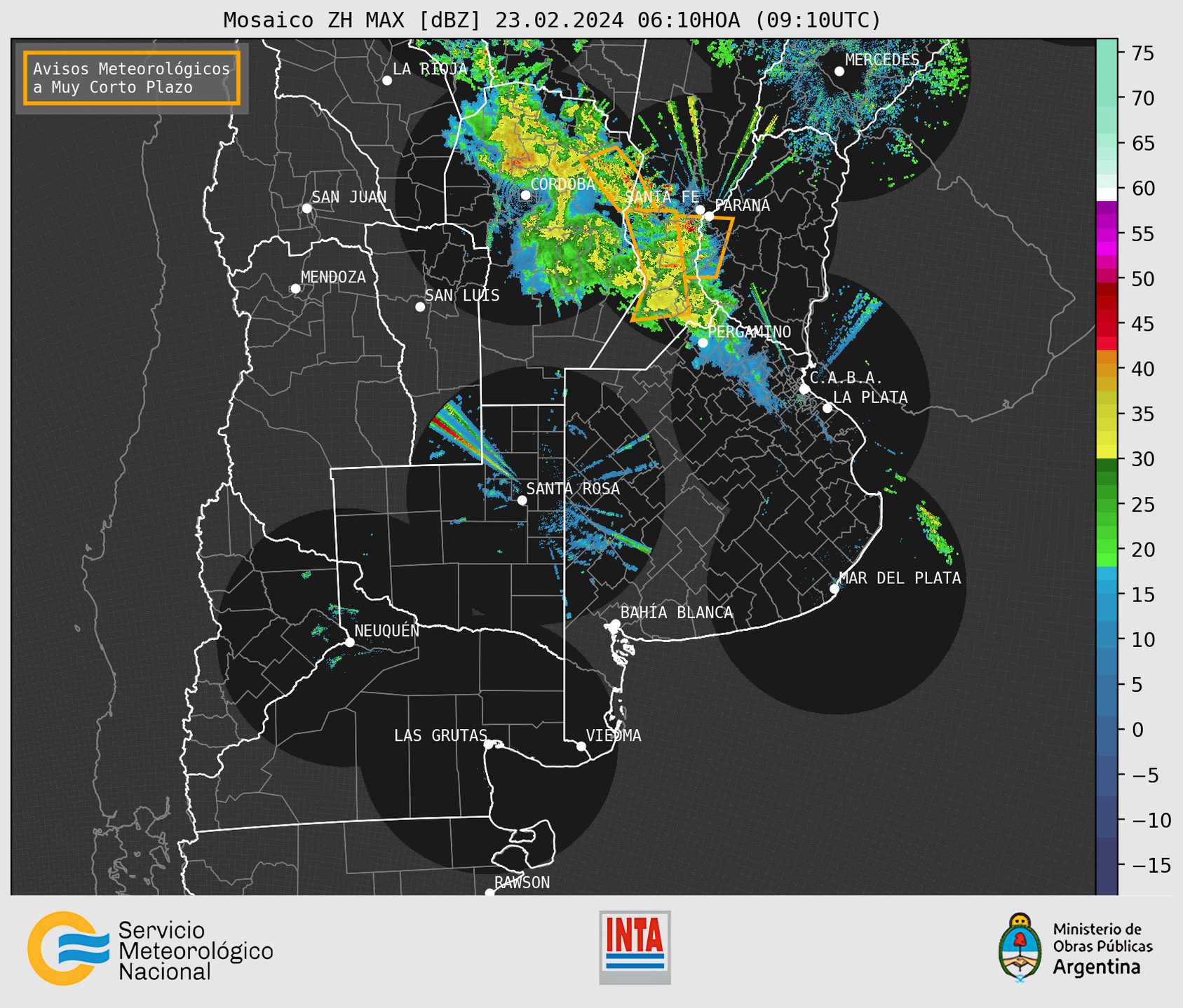Image resolution: width=1183 pixels, height=1008 pixels.
Task: Click the Santa Rosa city marker dot
Action: [x=522, y=500]
